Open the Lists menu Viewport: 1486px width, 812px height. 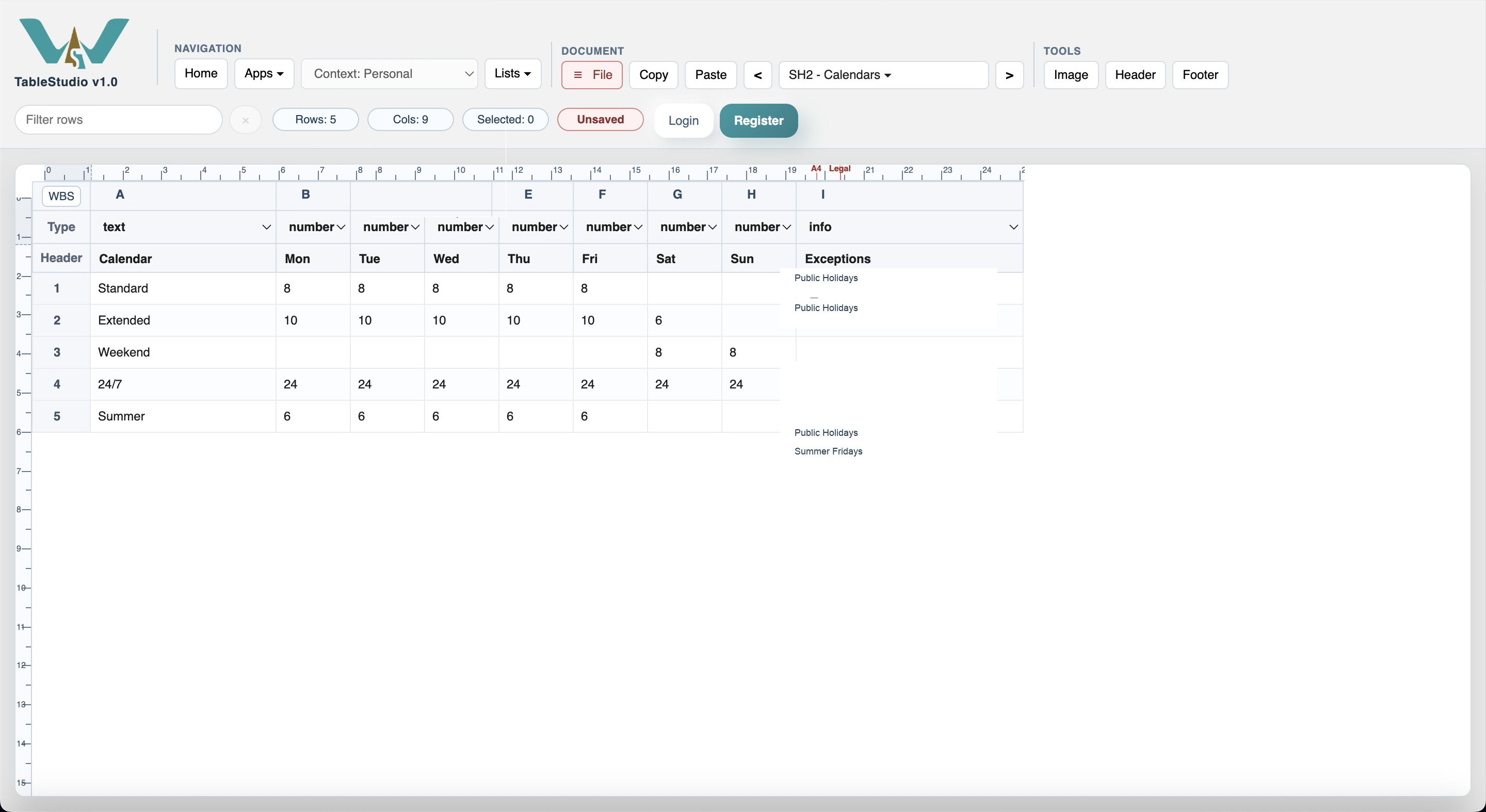click(x=512, y=73)
